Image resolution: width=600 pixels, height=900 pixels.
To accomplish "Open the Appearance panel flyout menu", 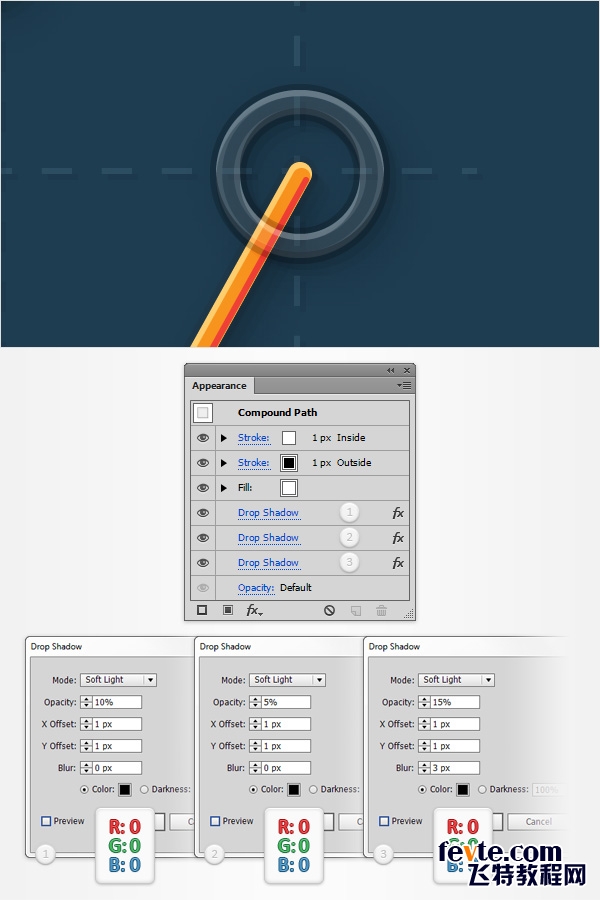I will [x=404, y=386].
